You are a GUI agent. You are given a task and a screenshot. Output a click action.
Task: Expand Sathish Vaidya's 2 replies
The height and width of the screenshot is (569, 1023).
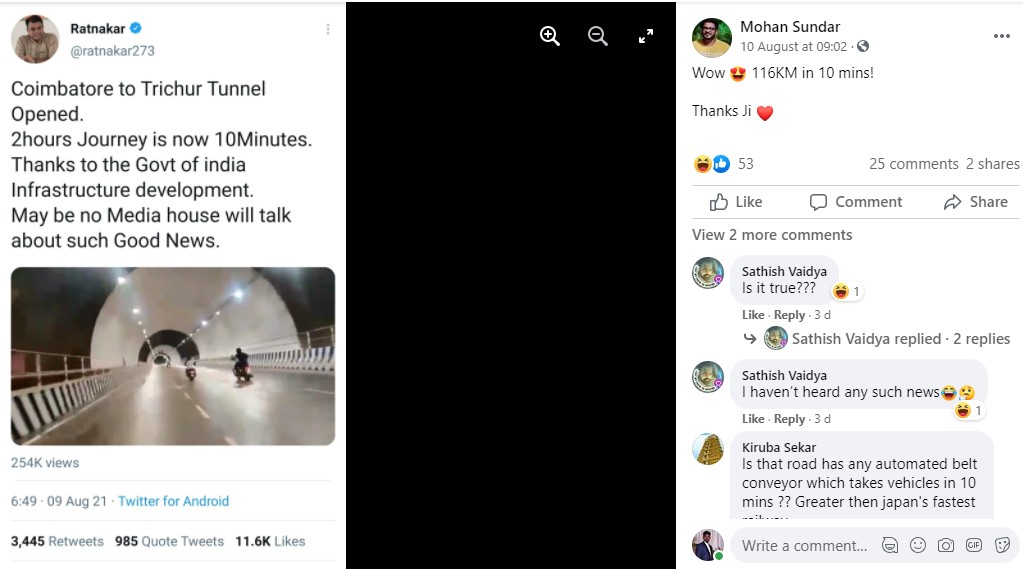(900, 339)
